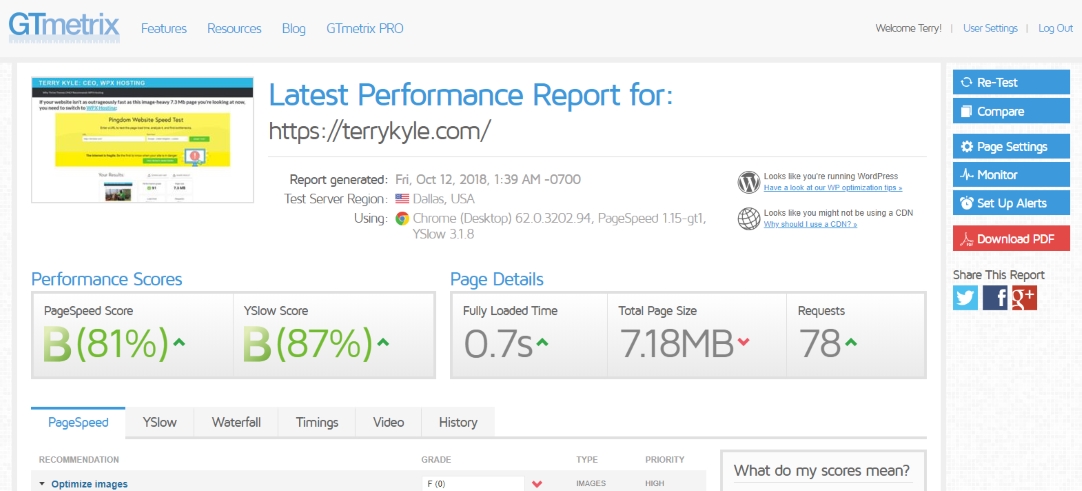Expand the Optimize images recommendation

(x=89, y=484)
